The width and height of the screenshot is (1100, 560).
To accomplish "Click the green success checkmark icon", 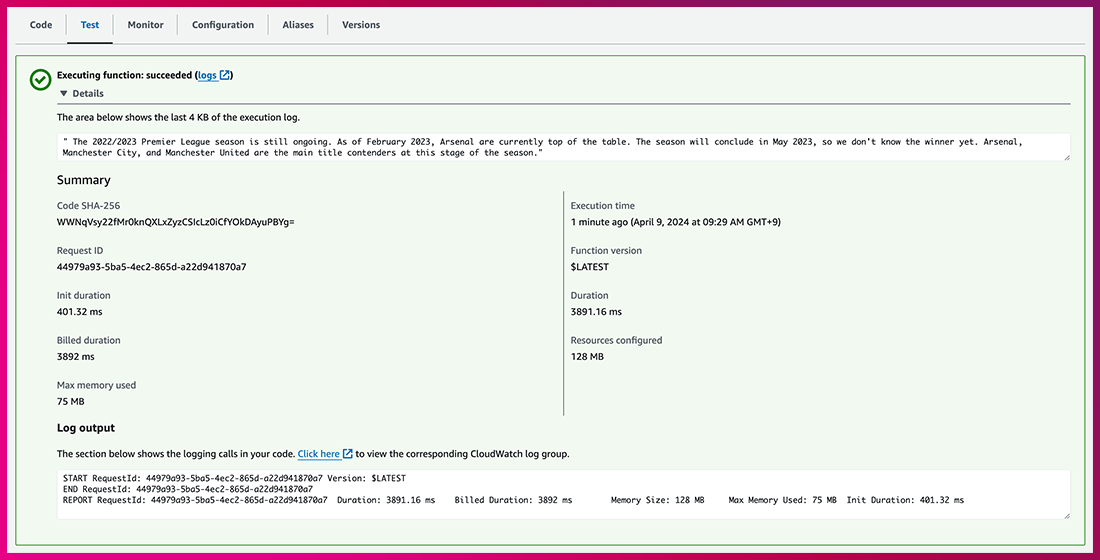I will 41,80.
